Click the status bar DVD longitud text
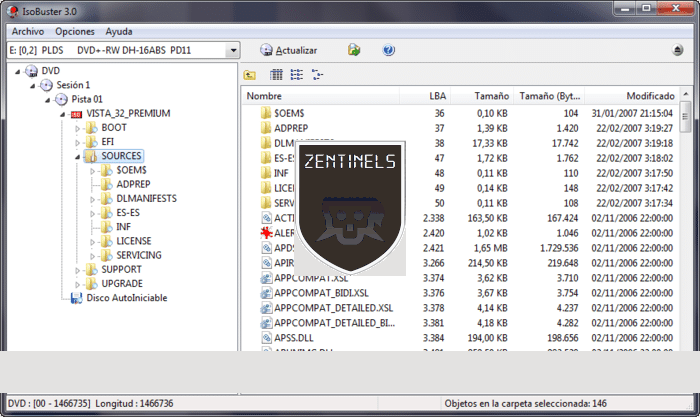 [x=91, y=404]
